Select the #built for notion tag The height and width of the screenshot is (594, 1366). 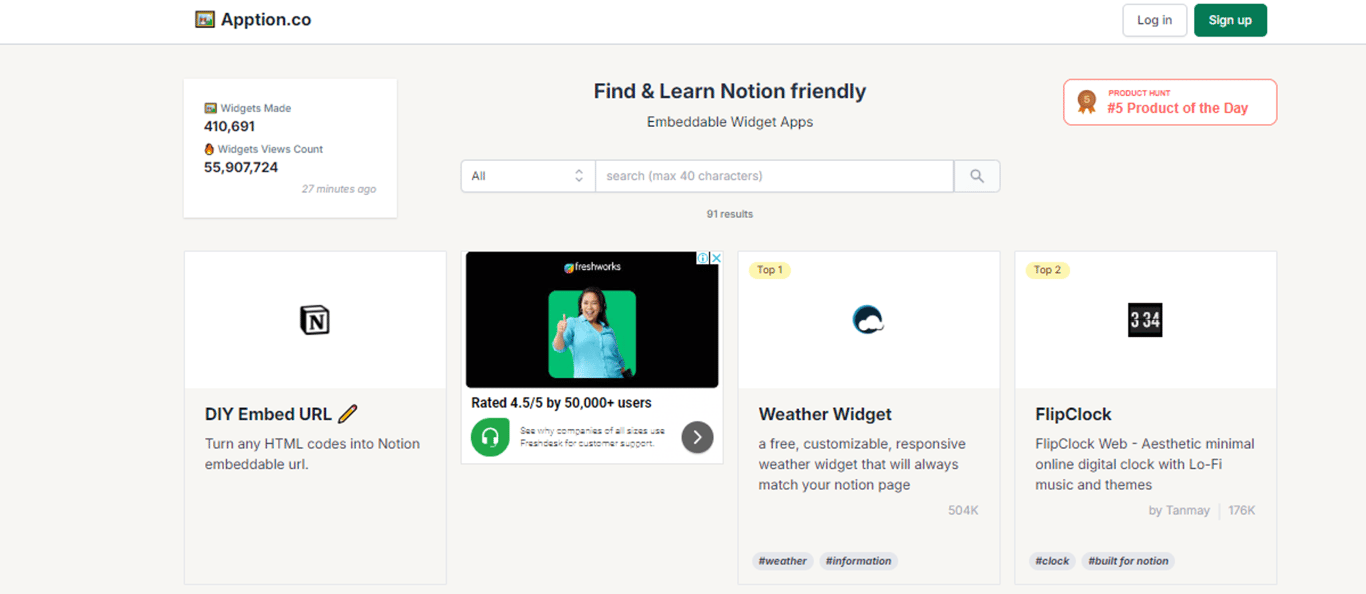click(x=1128, y=561)
